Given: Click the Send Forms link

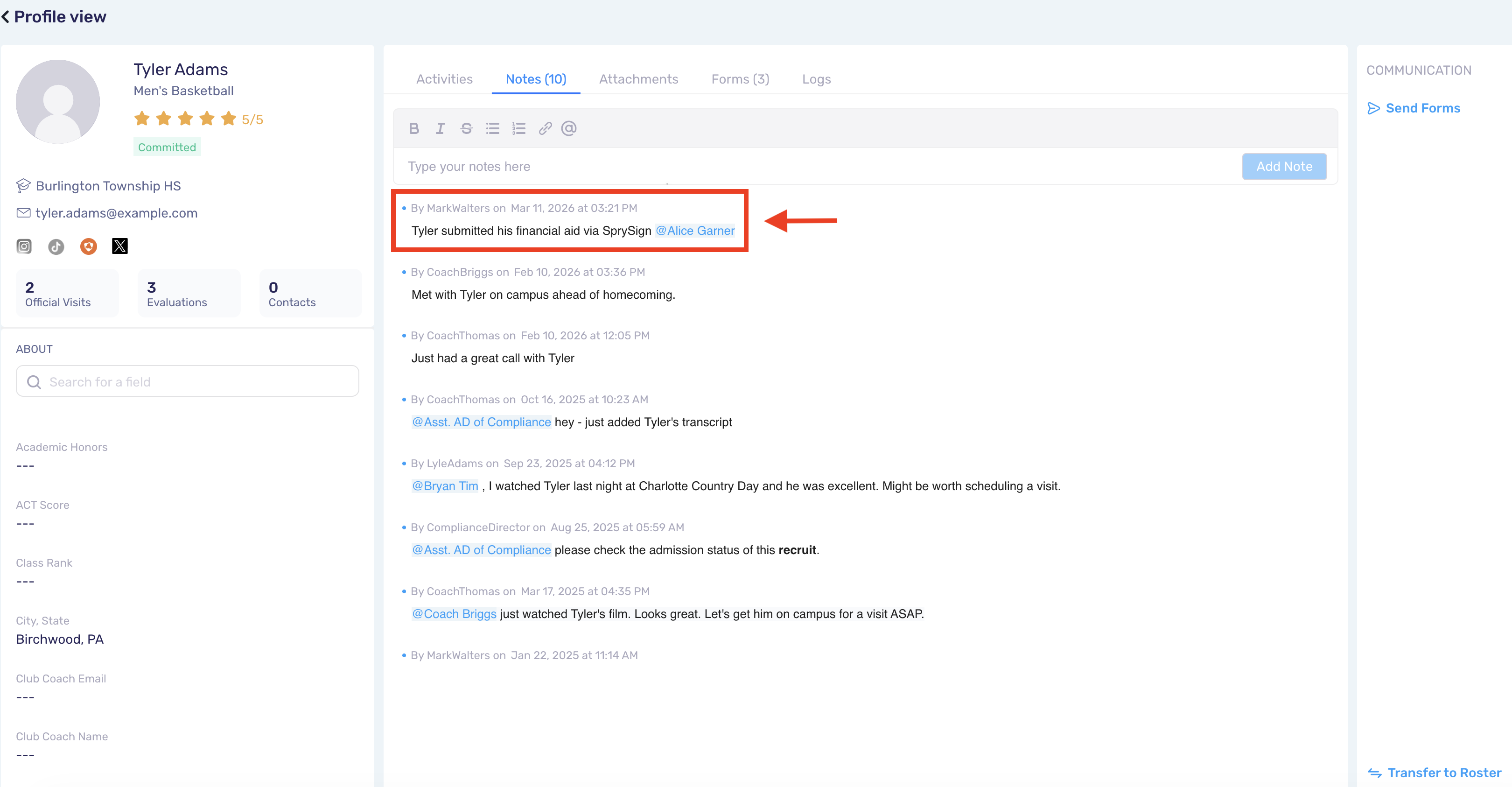Looking at the screenshot, I should [x=1423, y=108].
